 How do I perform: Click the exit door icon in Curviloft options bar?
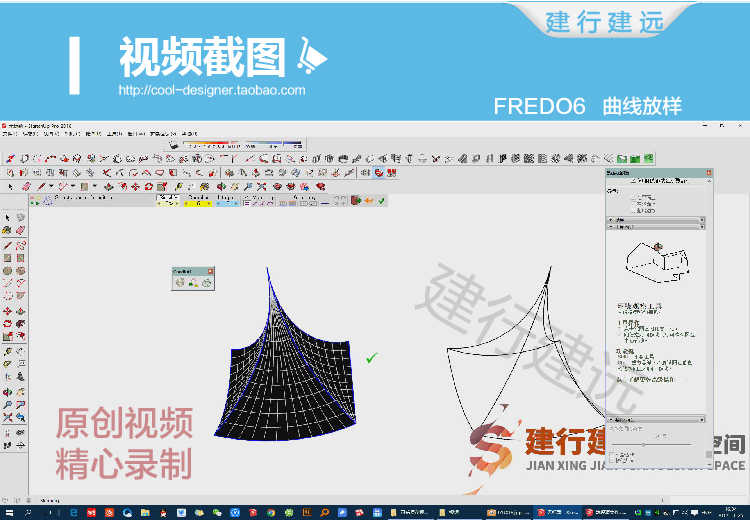(356, 201)
